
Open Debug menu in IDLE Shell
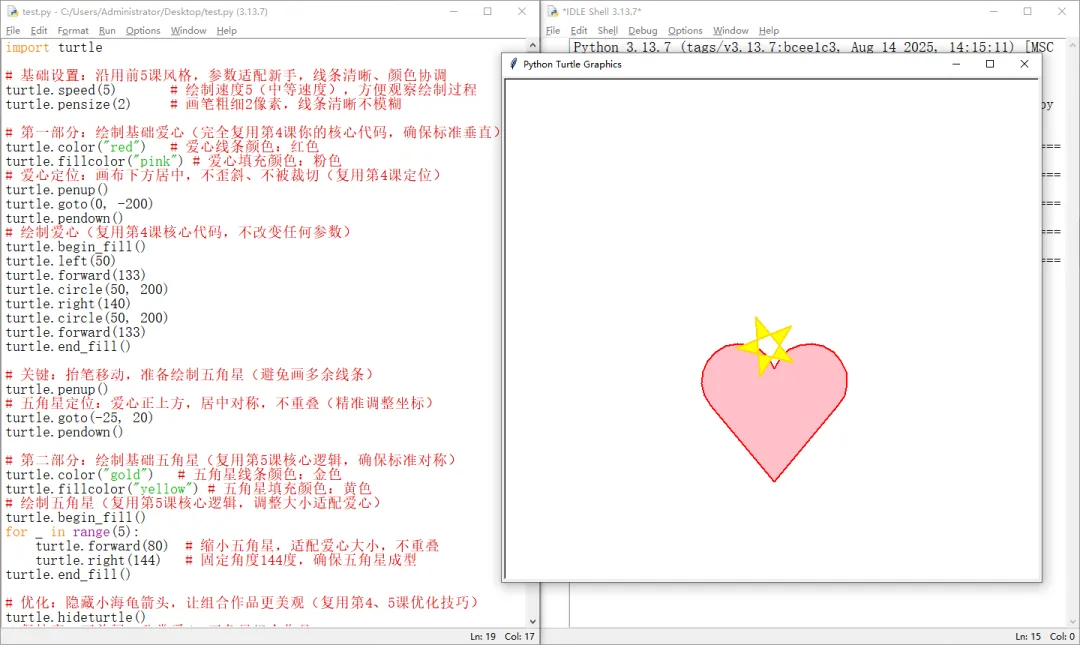point(643,30)
